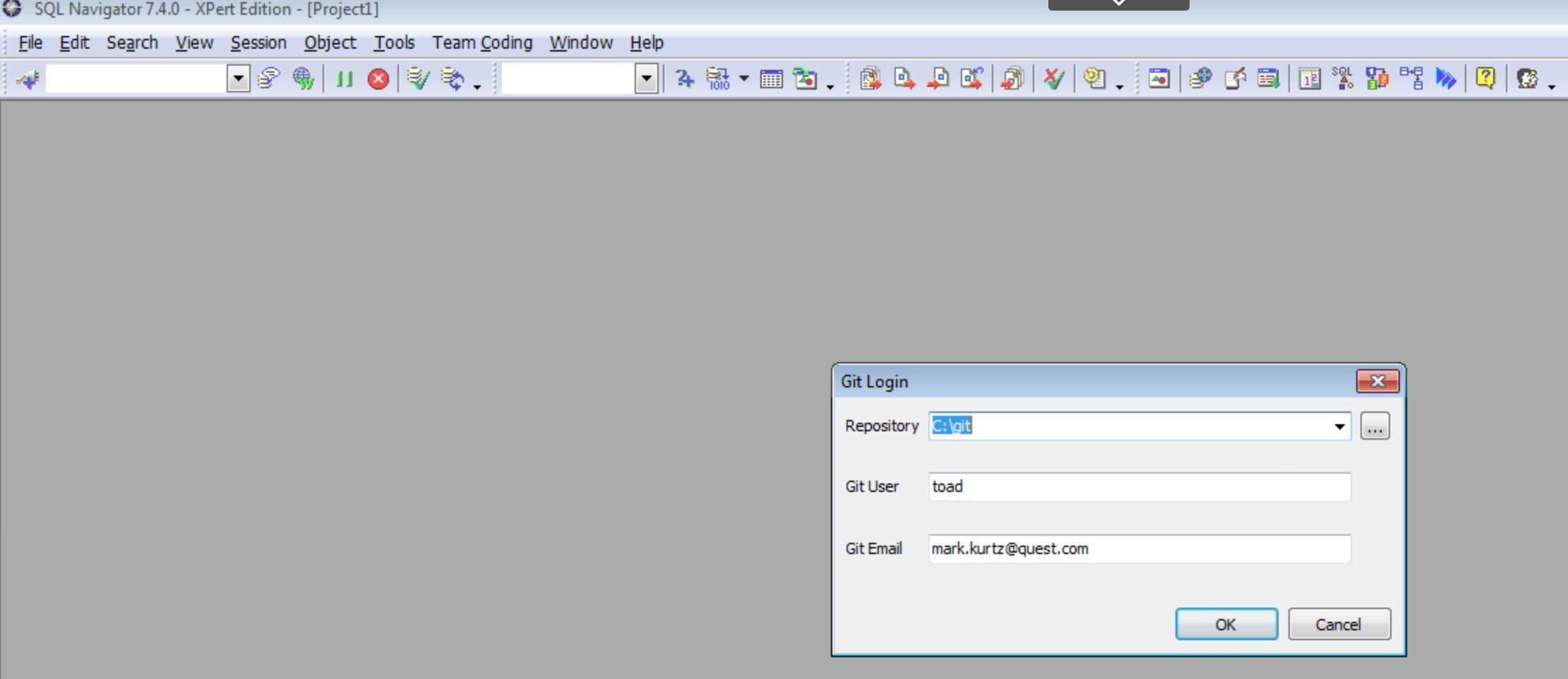1568x679 pixels.
Task: Click the table grid calendar icon
Action: tap(771, 78)
